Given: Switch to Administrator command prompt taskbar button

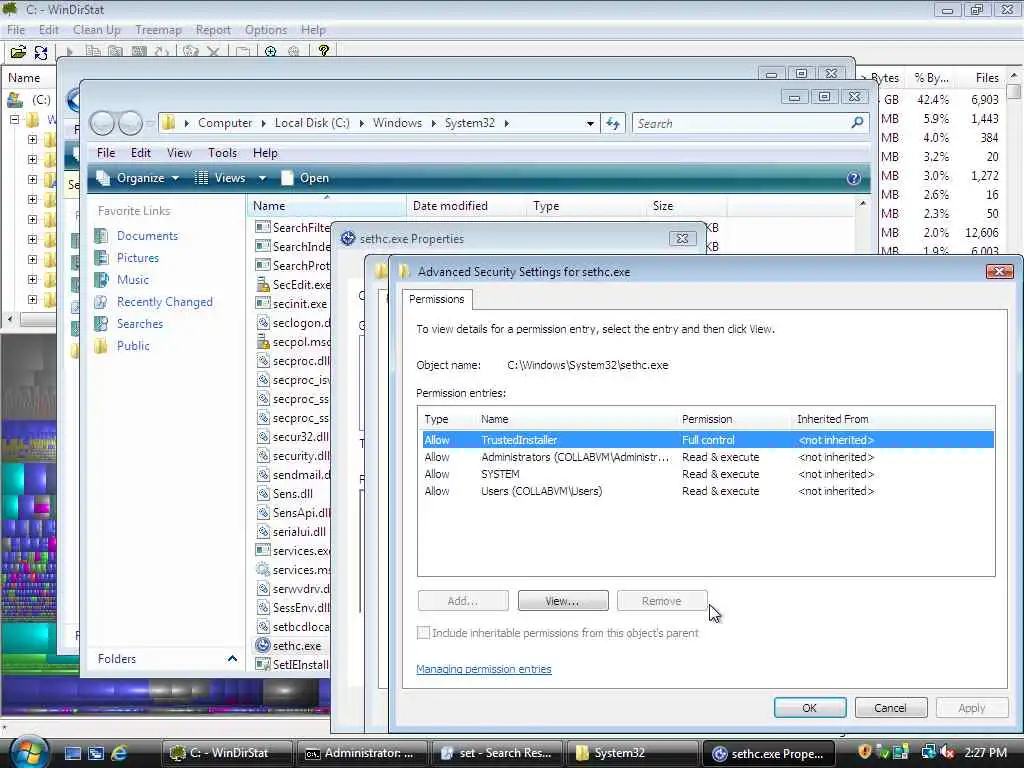Looking at the screenshot, I should click(362, 753).
